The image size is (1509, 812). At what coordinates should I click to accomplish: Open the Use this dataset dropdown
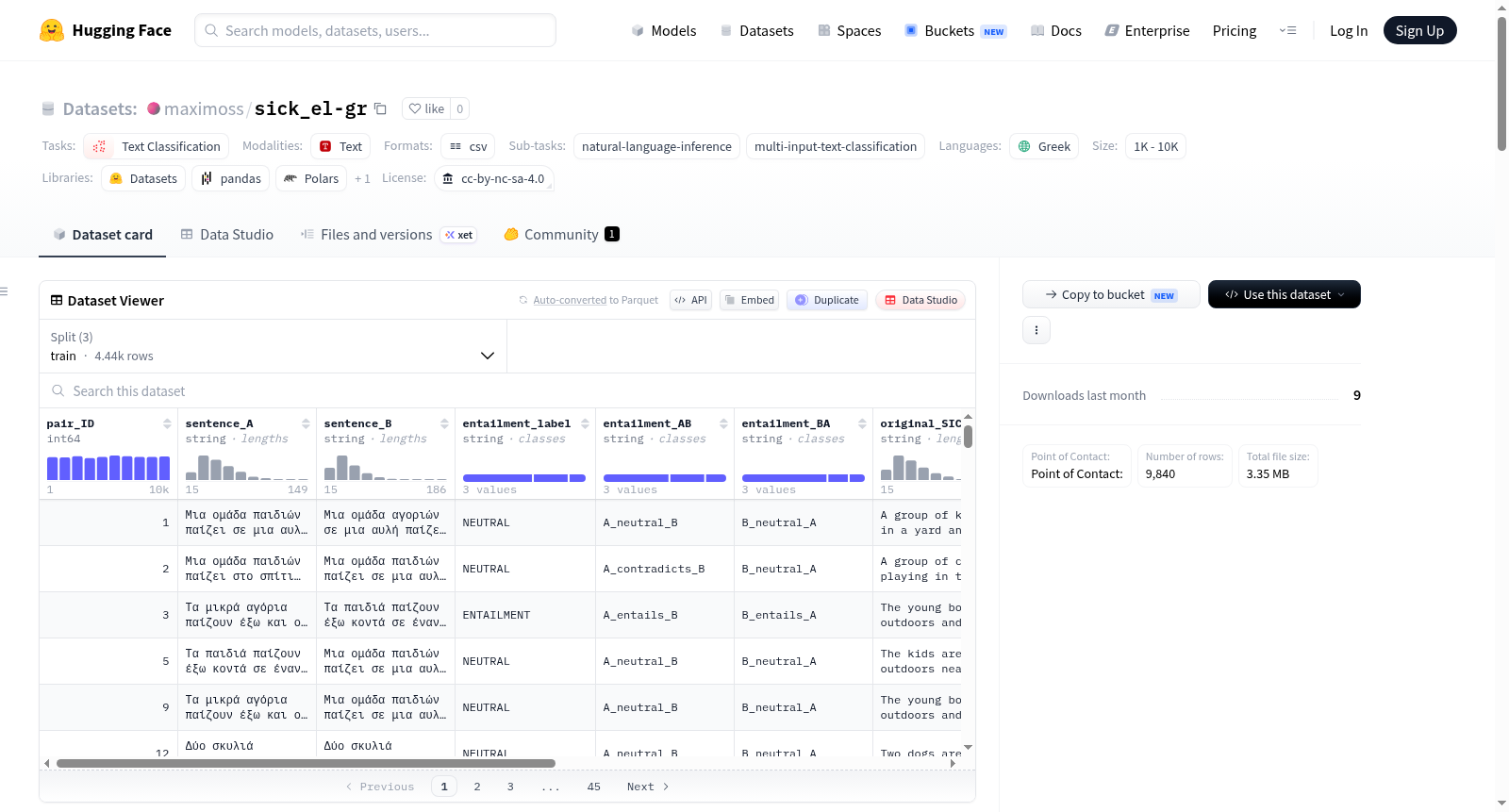[x=1285, y=294]
